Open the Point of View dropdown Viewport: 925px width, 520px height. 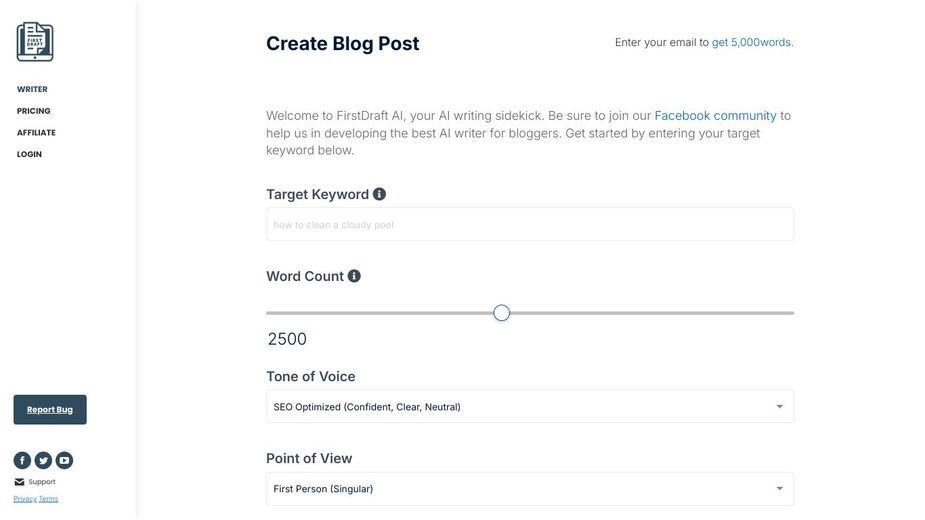click(530, 489)
